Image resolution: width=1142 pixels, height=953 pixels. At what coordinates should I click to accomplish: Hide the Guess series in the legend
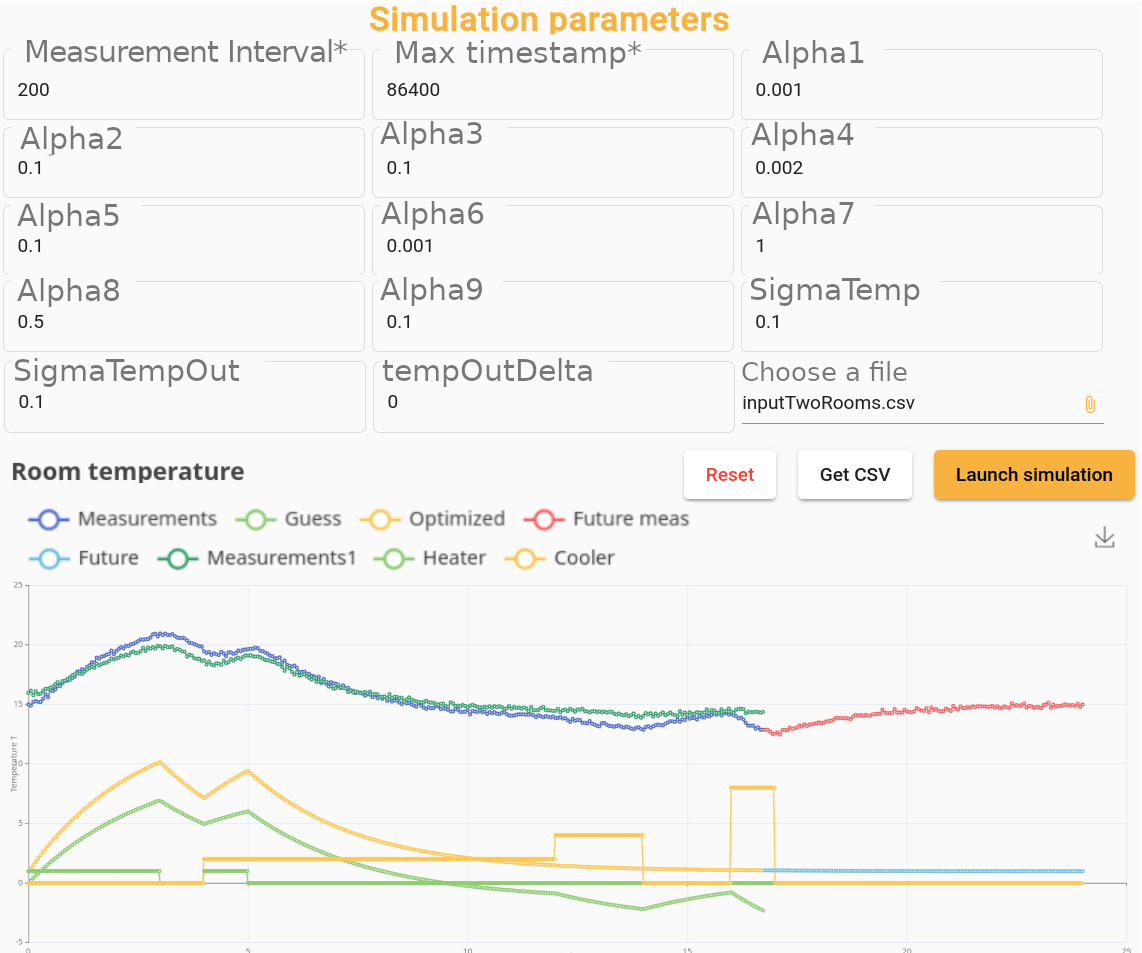[289, 519]
